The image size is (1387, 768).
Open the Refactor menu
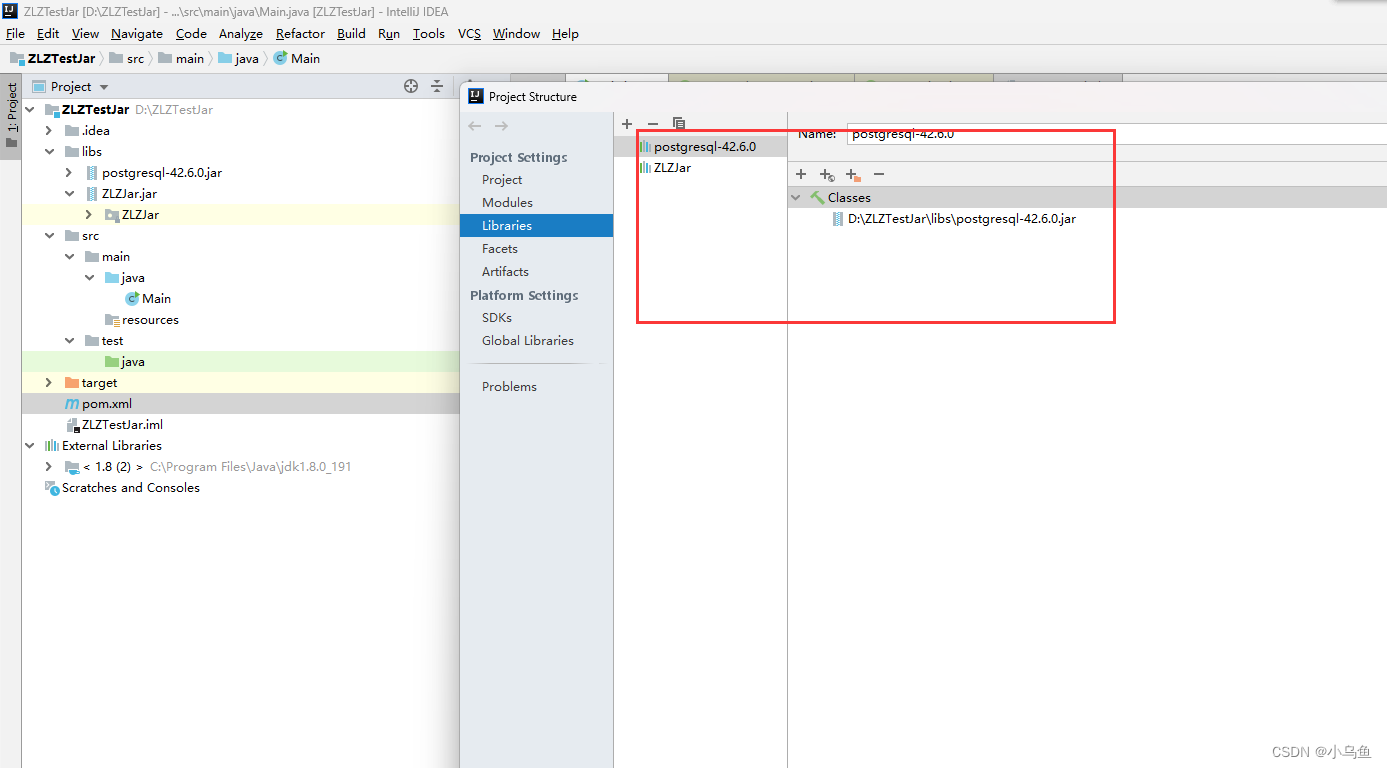coord(301,33)
